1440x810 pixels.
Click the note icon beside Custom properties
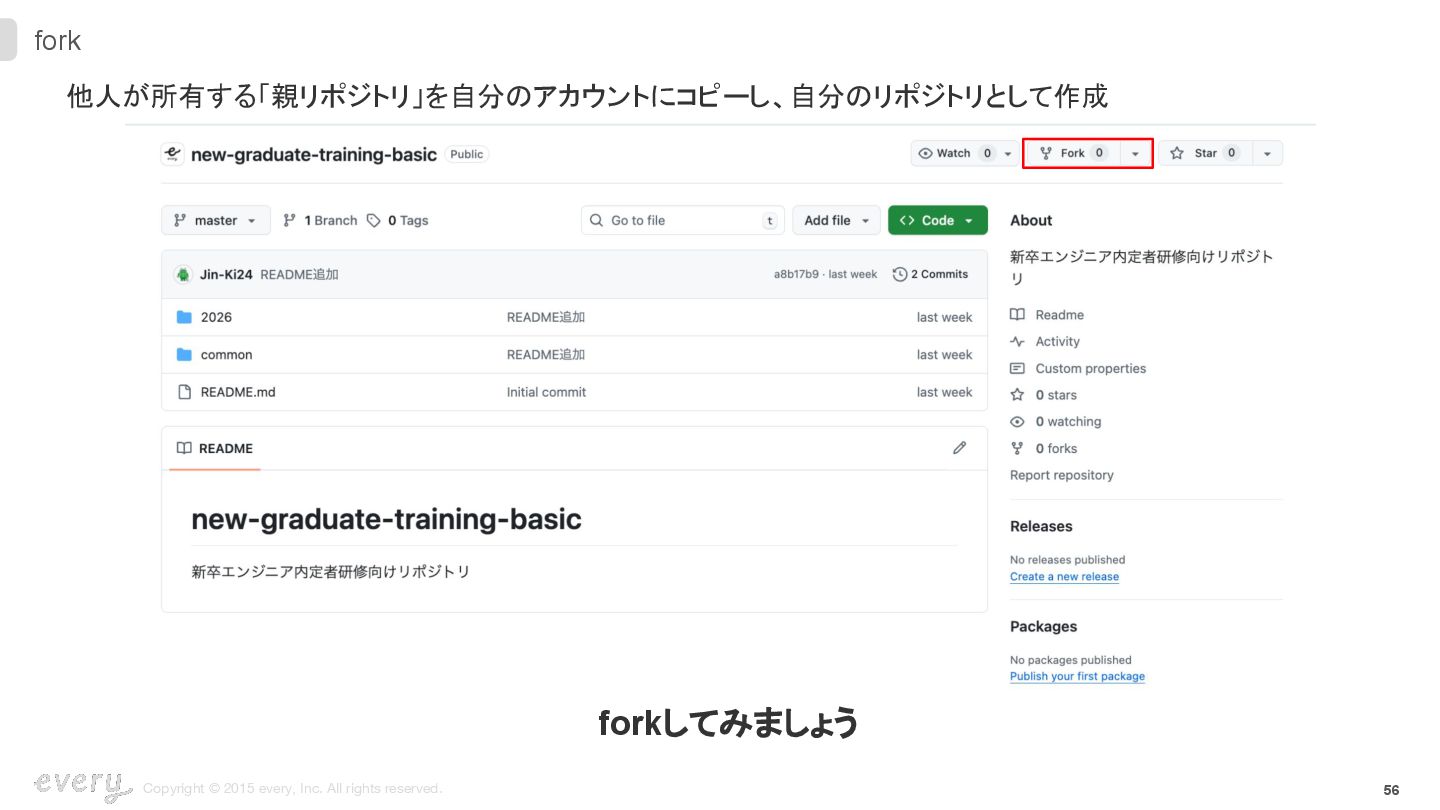coord(1017,369)
